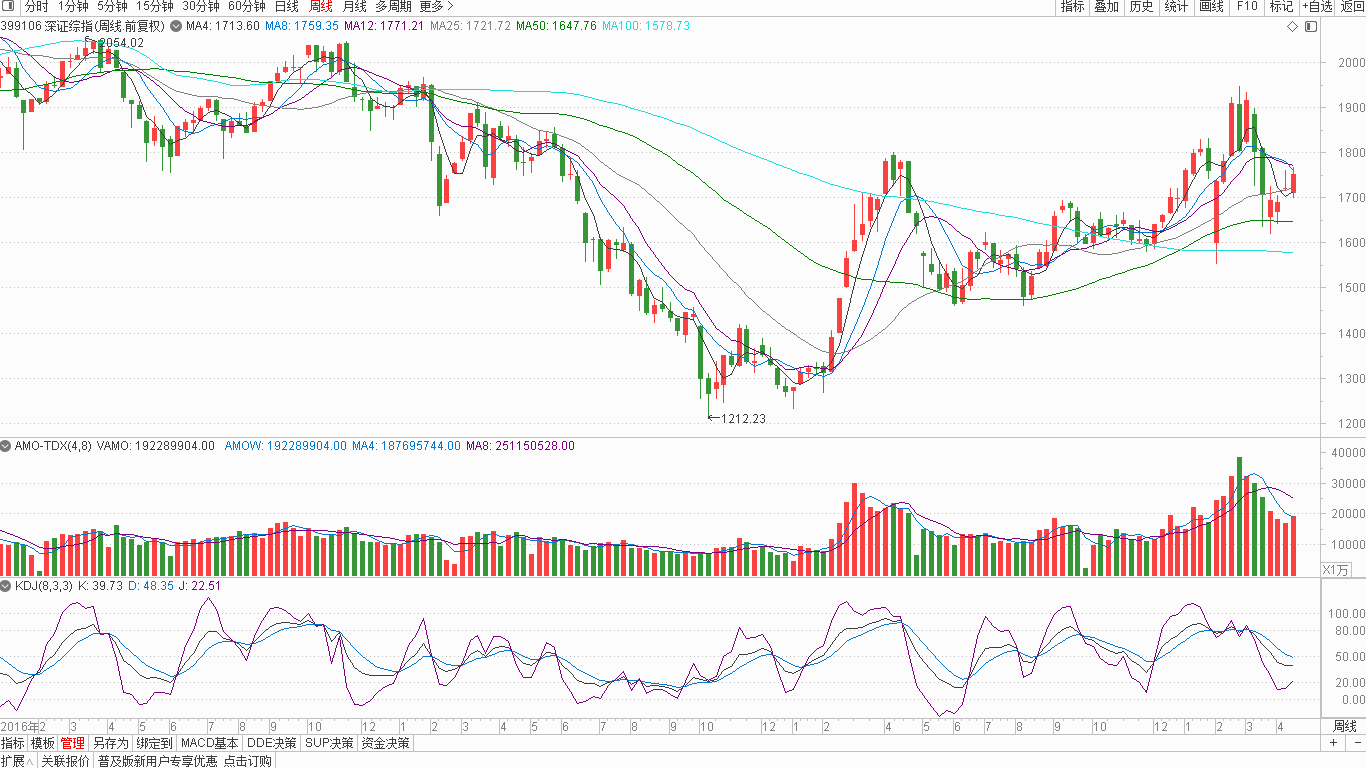
Task: Click the 周线 period box at bottom-right
Action: 1345,726
